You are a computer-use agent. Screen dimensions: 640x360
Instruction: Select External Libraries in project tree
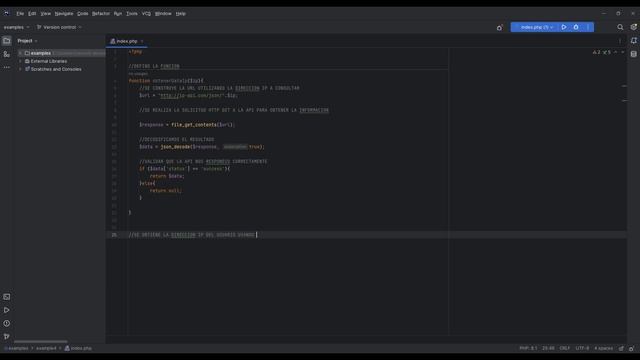(49, 61)
